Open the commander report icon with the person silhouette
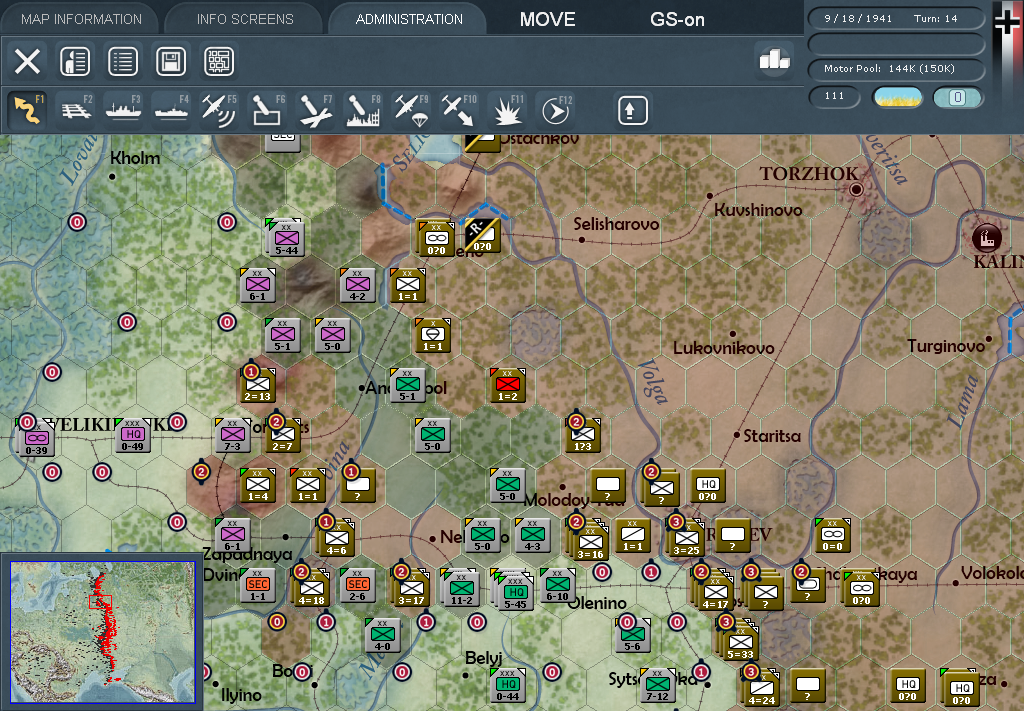The width and height of the screenshot is (1024, 711). click(75, 62)
